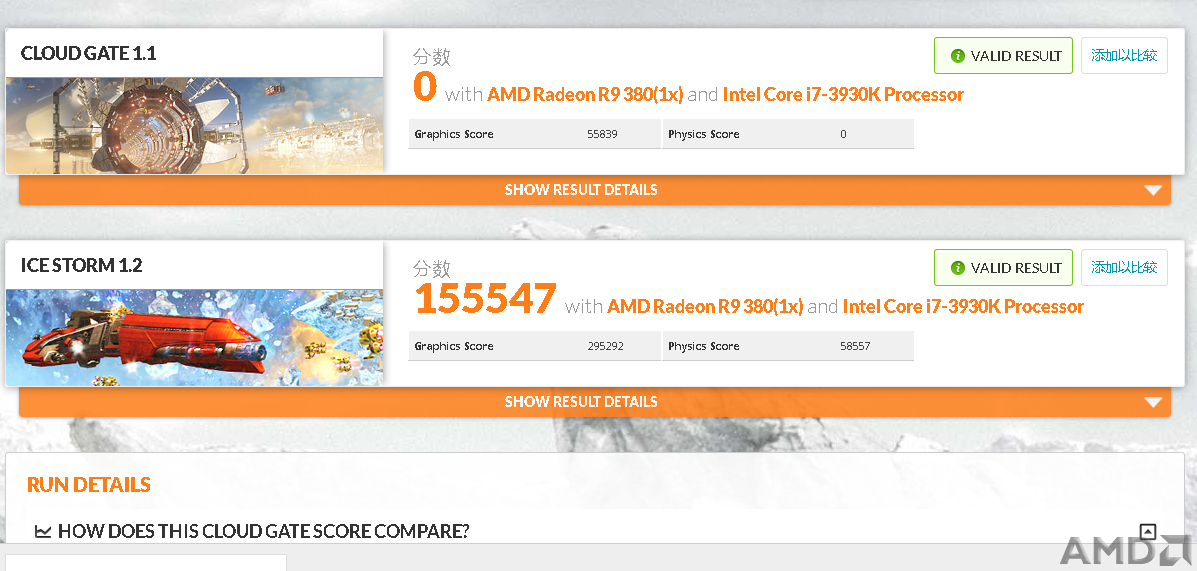Click chart icon beside score compare heading
1197x571 pixels.
tap(44, 531)
